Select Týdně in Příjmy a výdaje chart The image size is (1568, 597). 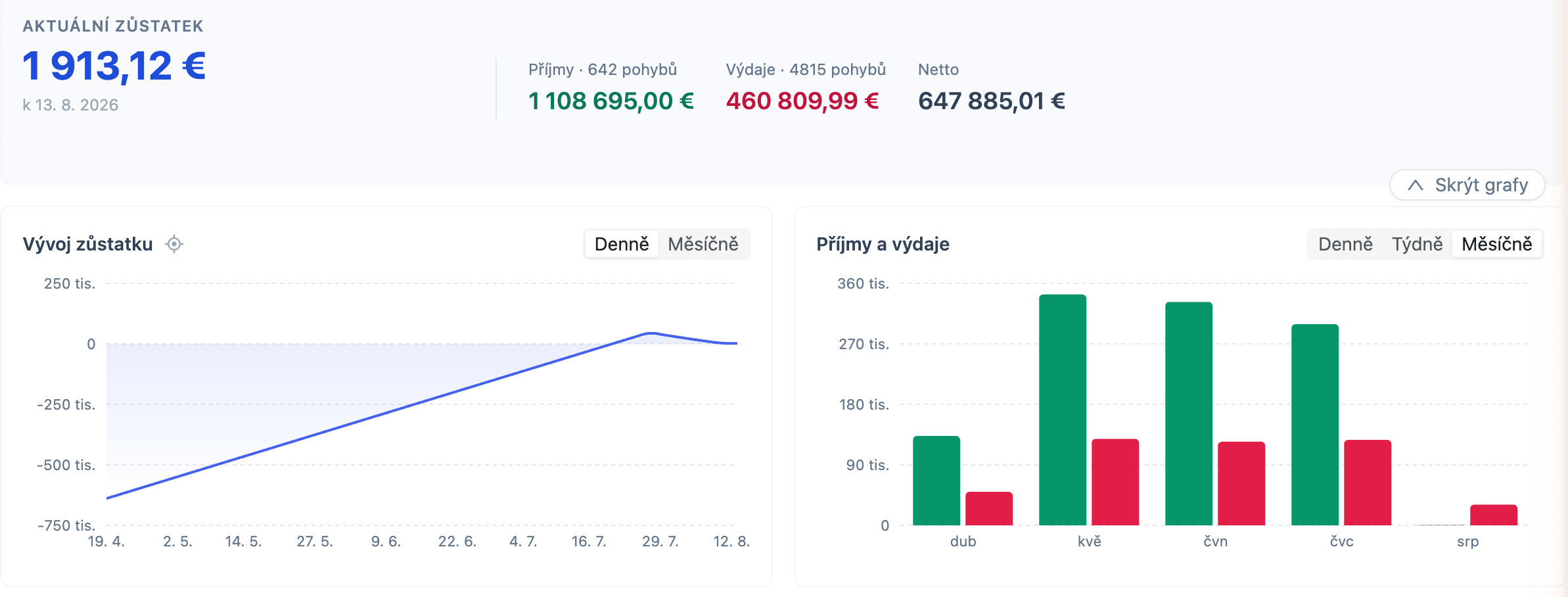point(1417,244)
